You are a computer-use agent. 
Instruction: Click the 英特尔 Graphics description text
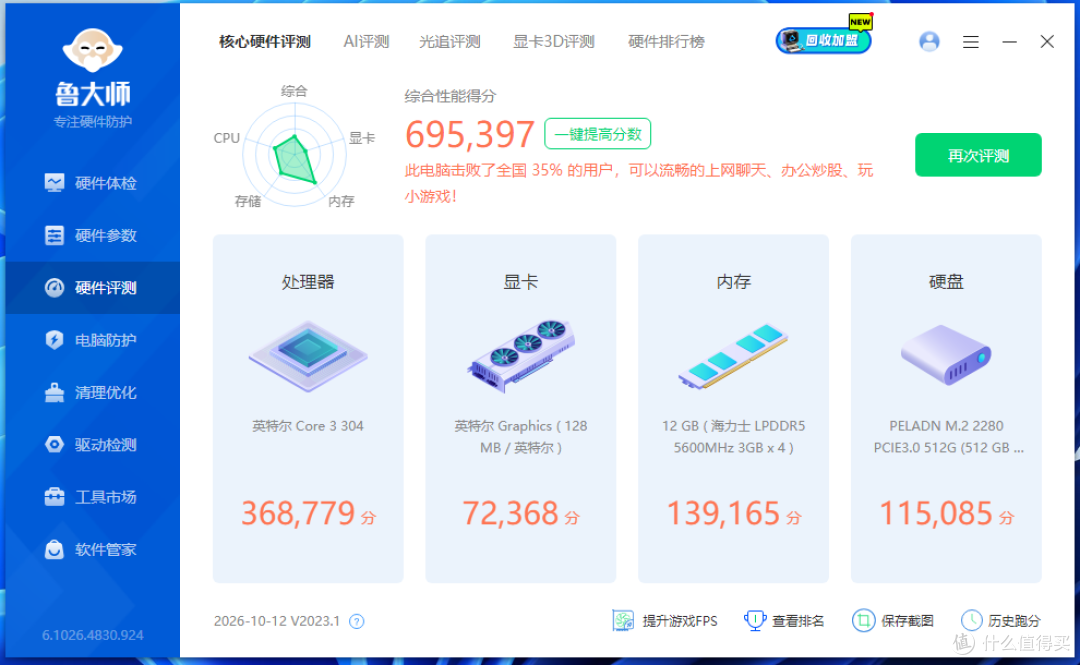[521, 437]
